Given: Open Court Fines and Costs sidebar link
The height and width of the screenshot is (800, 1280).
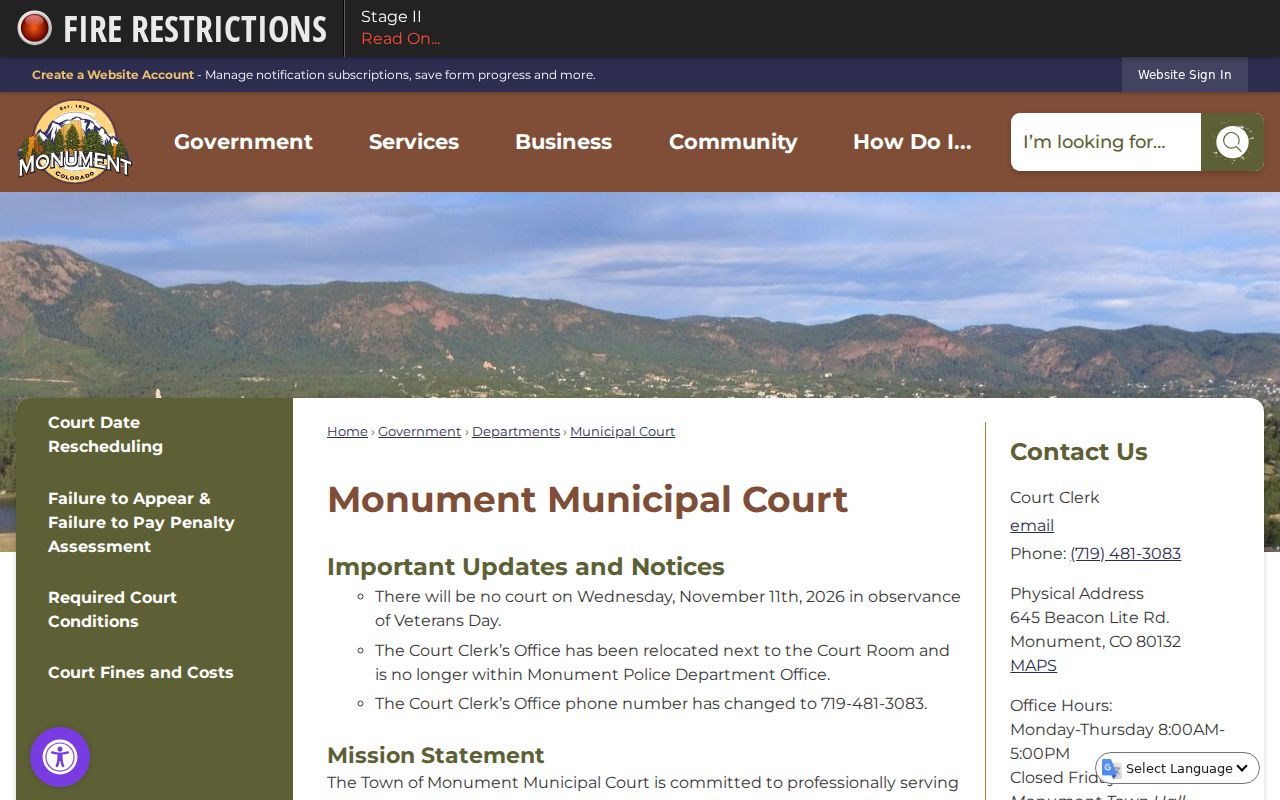Looking at the screenshot, I should click(141, 672).
